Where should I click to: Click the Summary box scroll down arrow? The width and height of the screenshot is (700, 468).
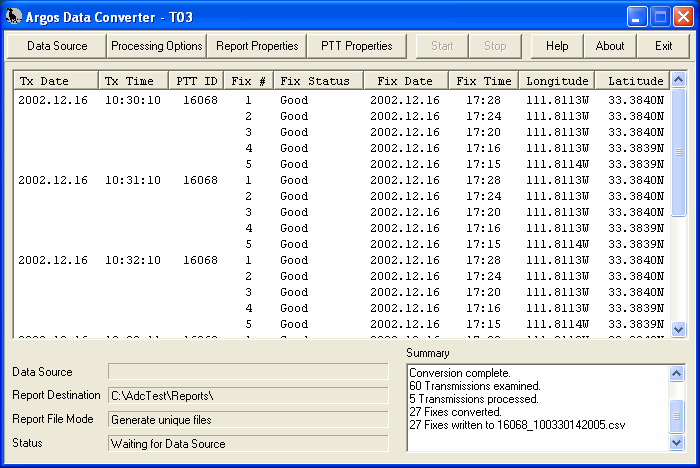677,443
